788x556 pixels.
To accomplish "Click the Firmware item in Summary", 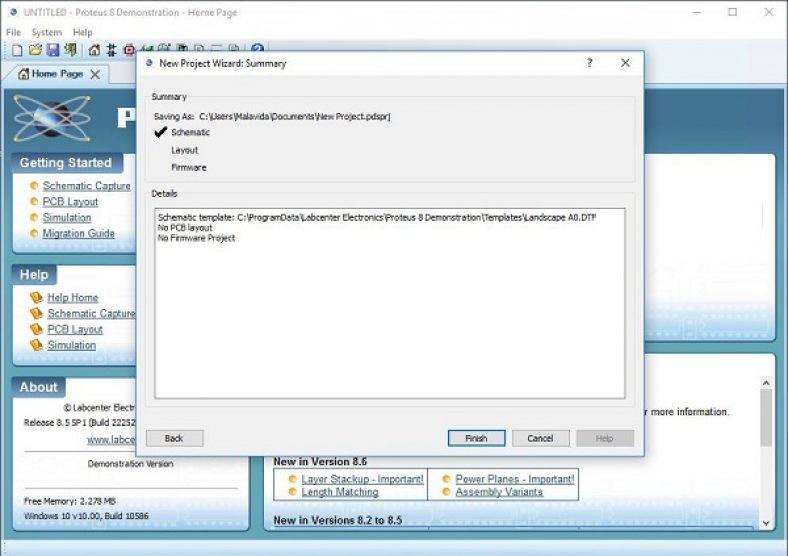I will [x=188, y=167].
